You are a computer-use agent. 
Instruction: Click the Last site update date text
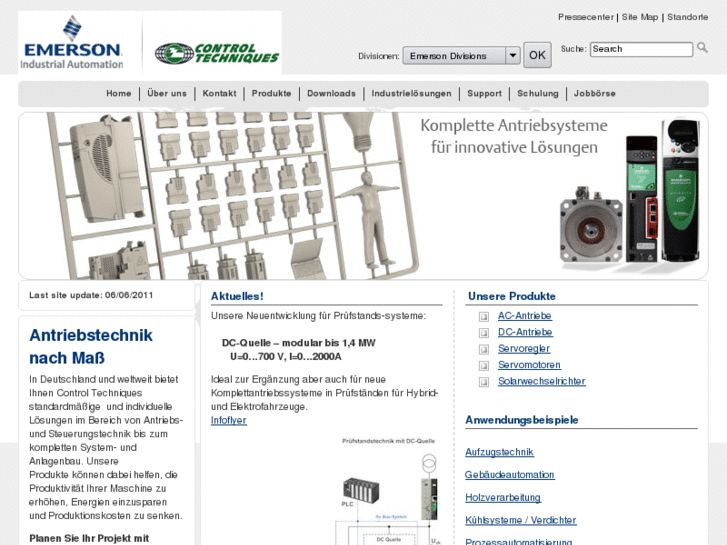click(91, 295)
